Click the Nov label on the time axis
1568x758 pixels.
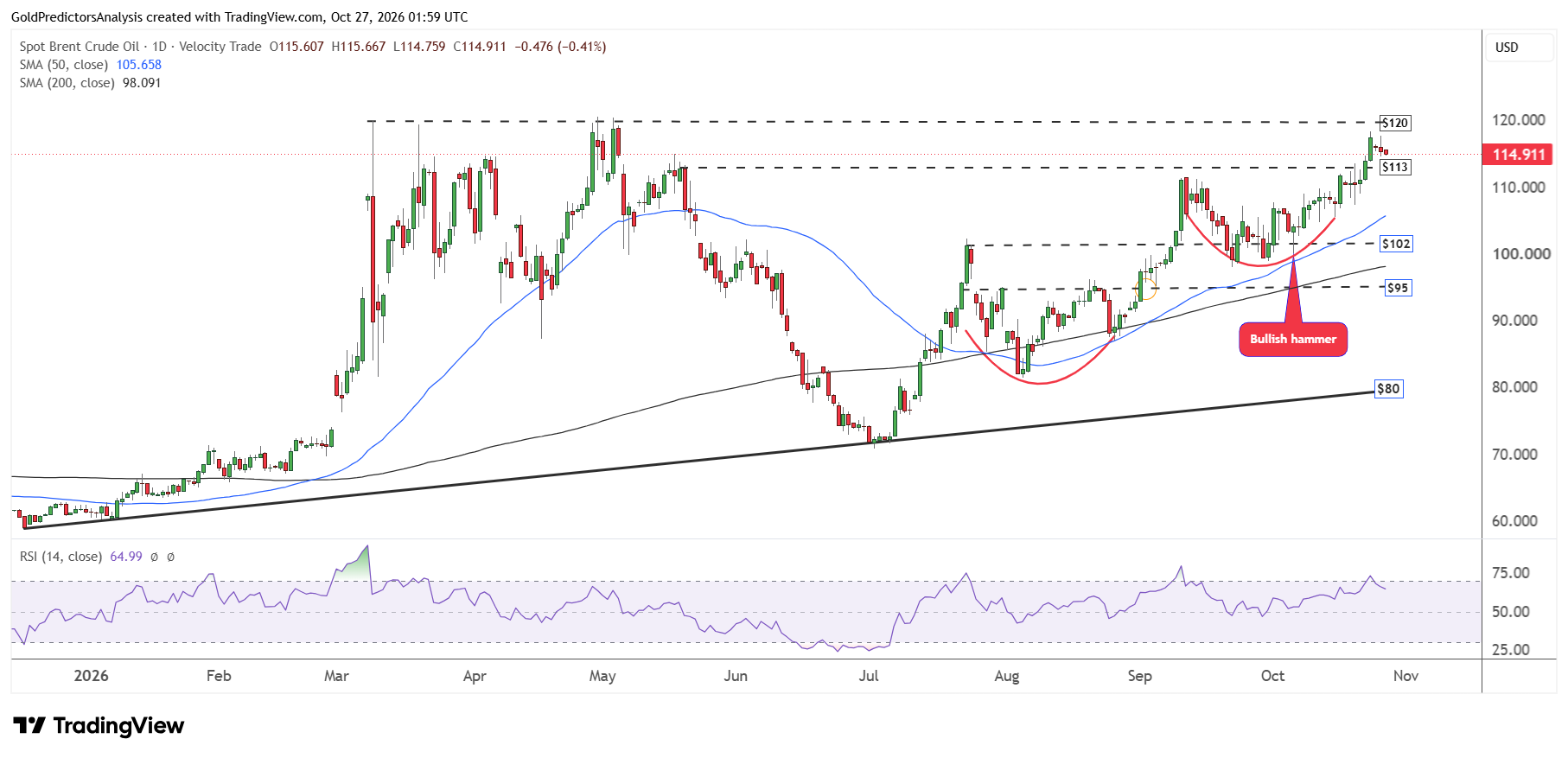coord(1406,676)
